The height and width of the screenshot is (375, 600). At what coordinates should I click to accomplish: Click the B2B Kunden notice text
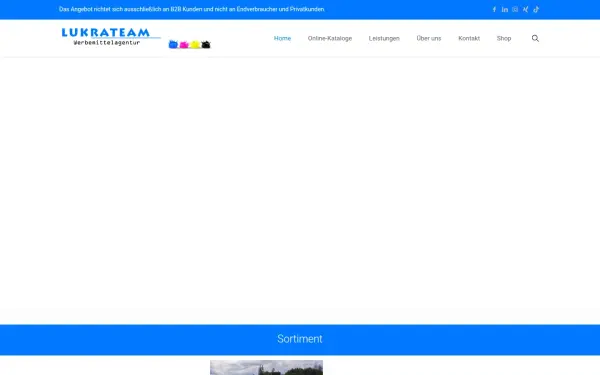[x=192, y=9]
